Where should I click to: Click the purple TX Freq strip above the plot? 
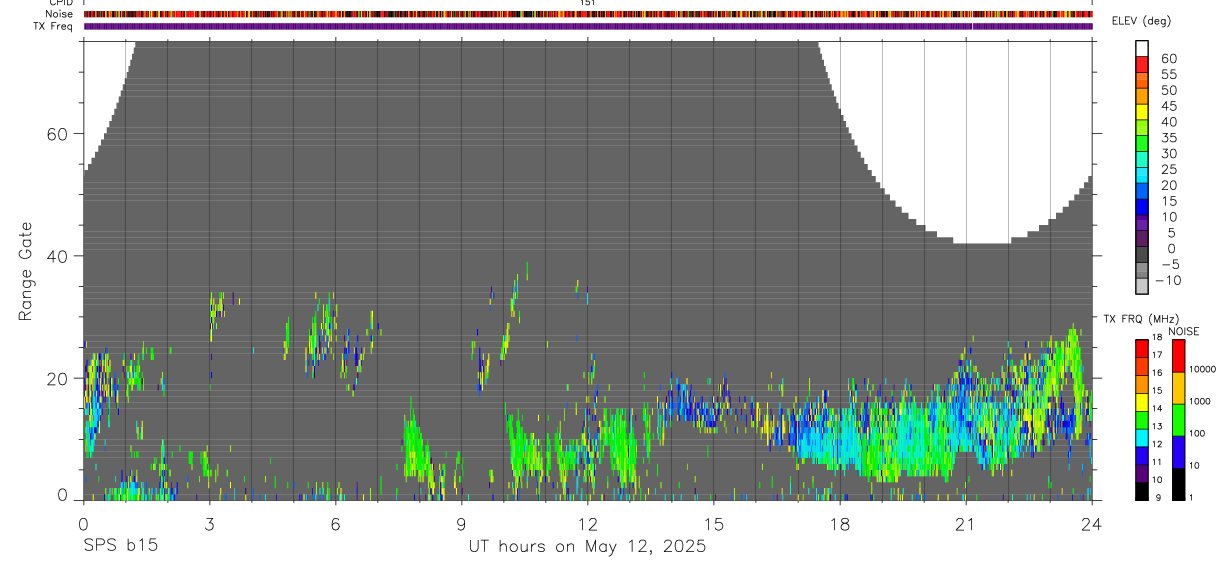tap(588, 26)
